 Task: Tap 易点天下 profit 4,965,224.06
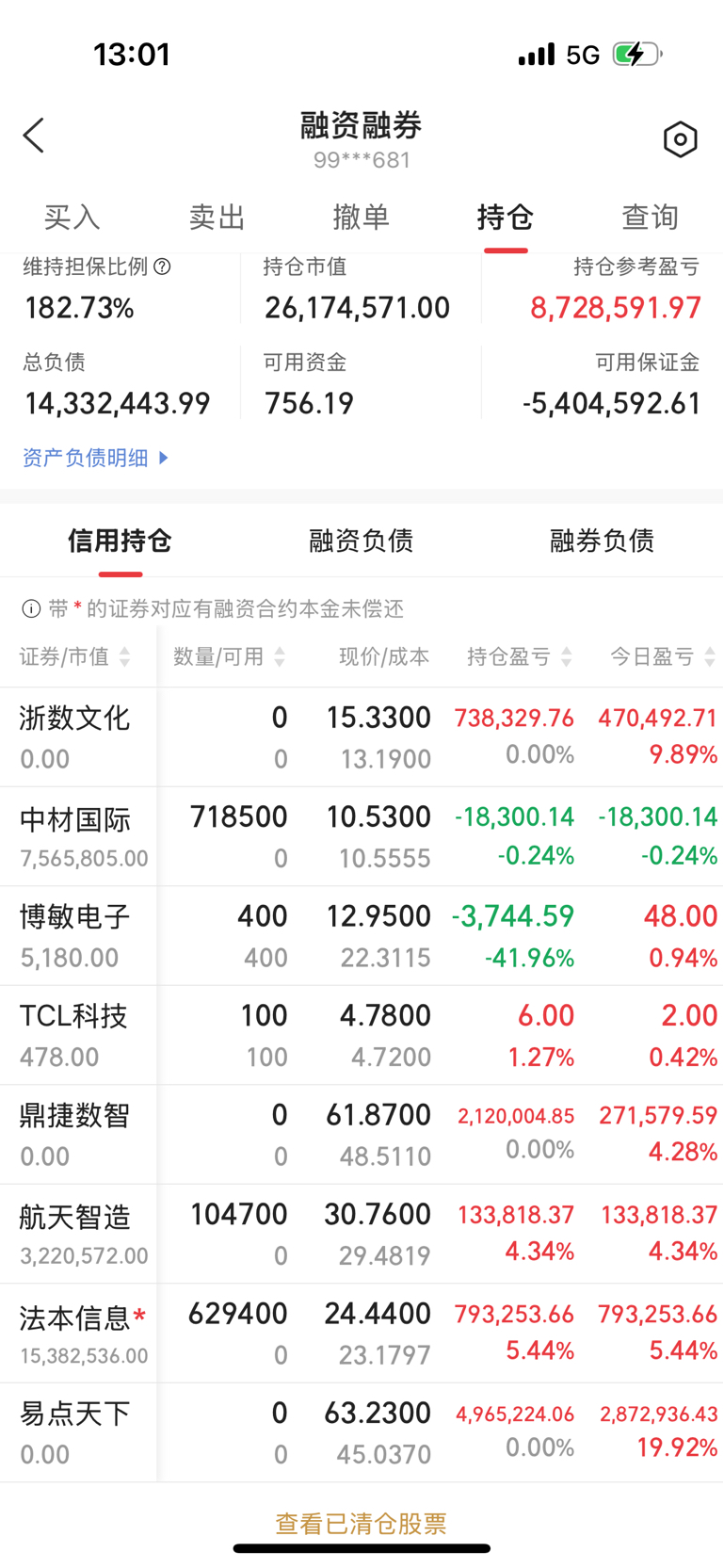click(x=515, y=1414)
